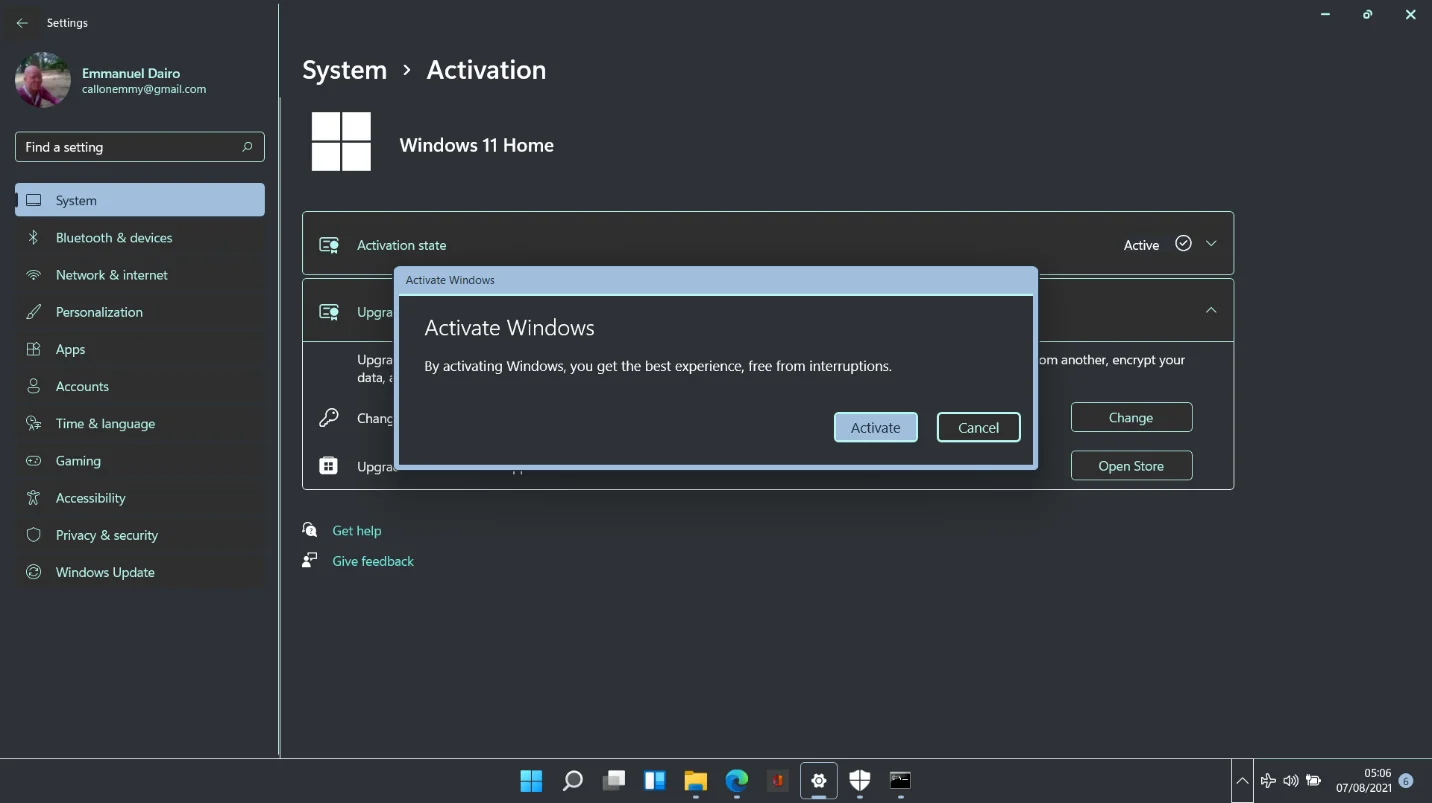
Task: Open the Widgets panel from the taskbar
Action: pyautogui.click(x=654, y=781)
